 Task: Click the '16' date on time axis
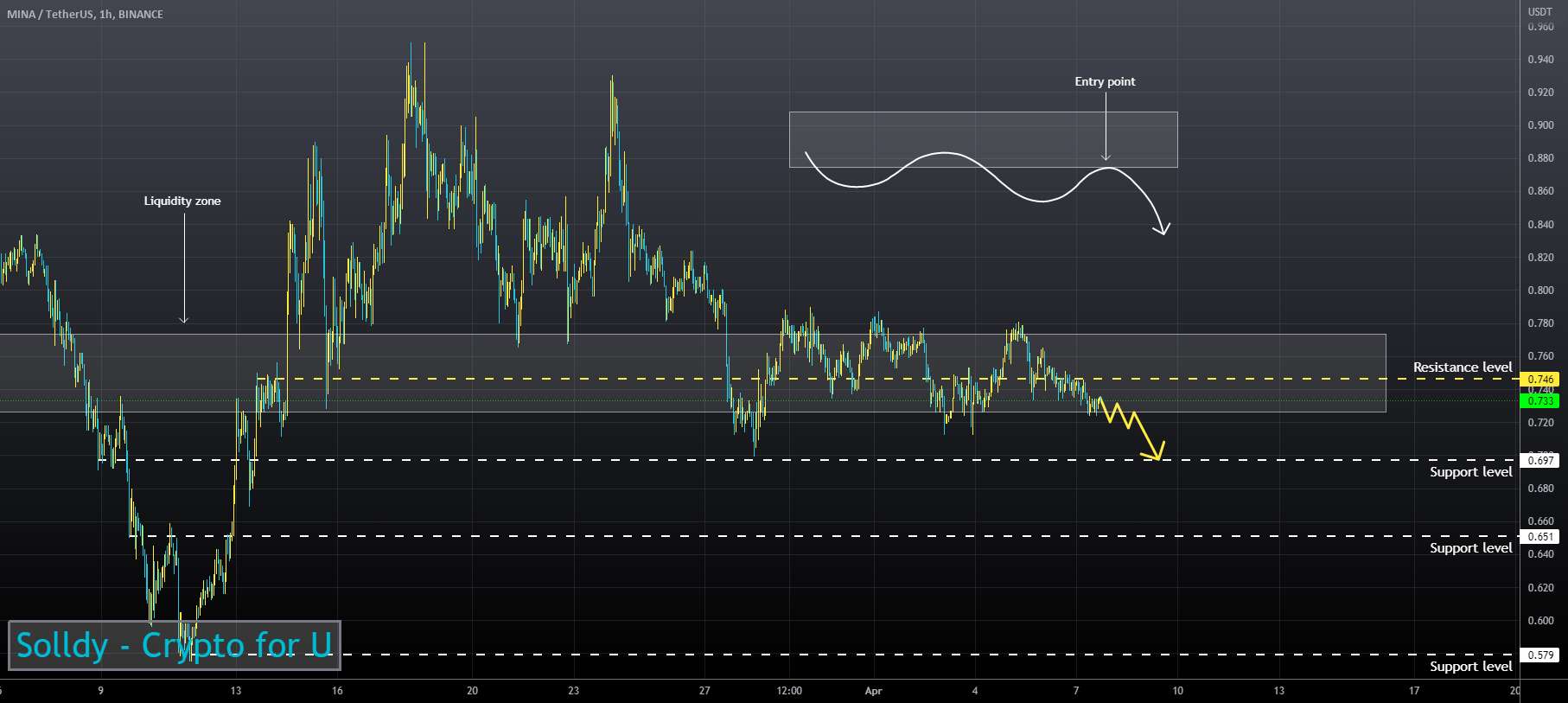[337, 691]
